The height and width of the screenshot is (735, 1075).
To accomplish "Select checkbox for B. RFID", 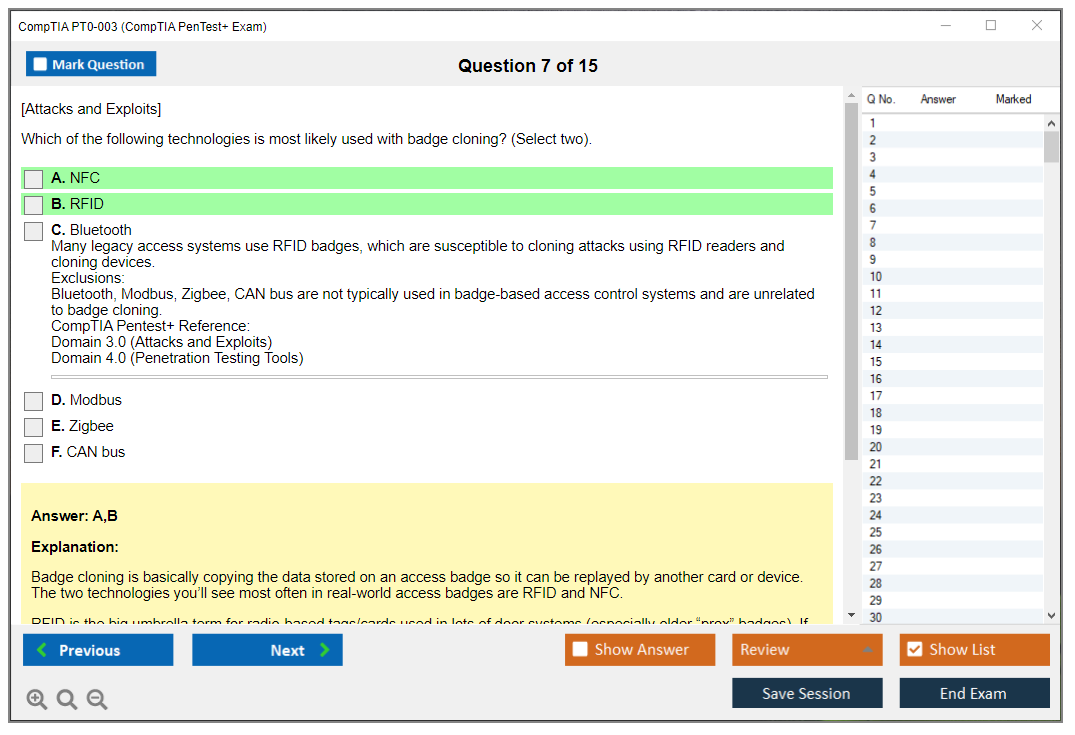I will (34, 205).
